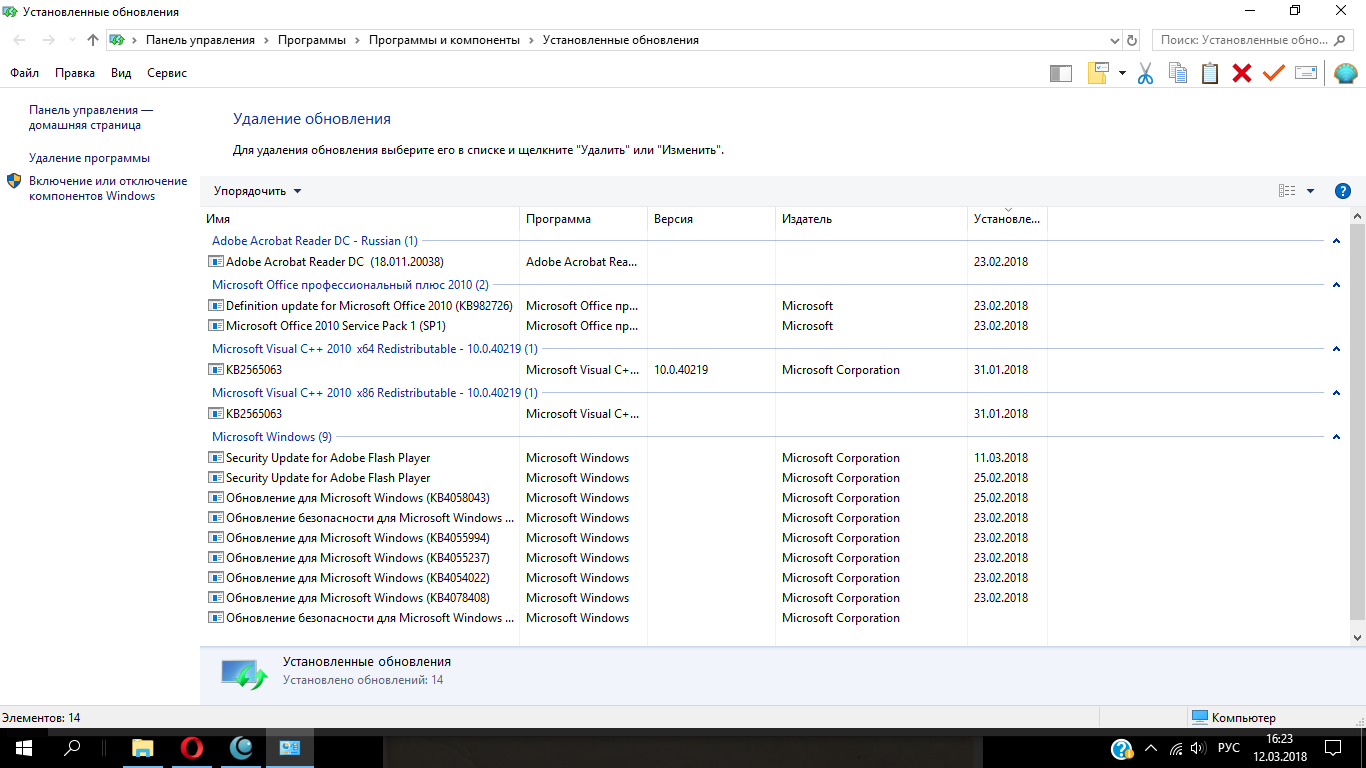Open Classic Shell settings via the shell icon
The image size is (1366, 768).
point(1346,73)
